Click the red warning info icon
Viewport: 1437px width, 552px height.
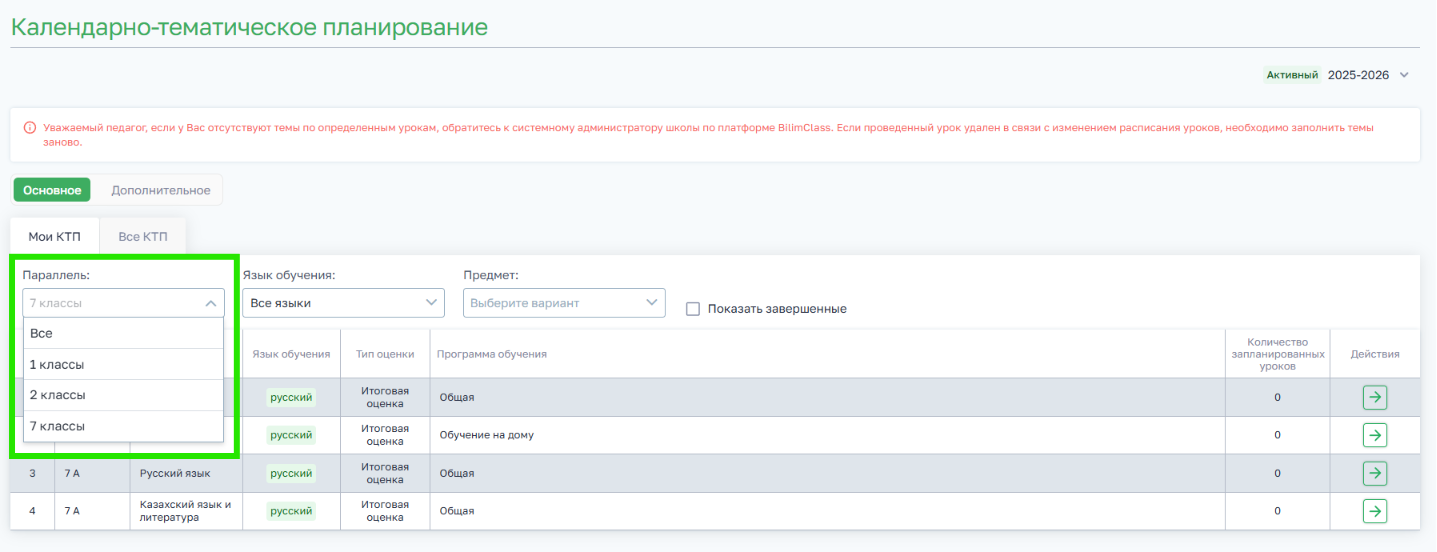pos(30,128)
